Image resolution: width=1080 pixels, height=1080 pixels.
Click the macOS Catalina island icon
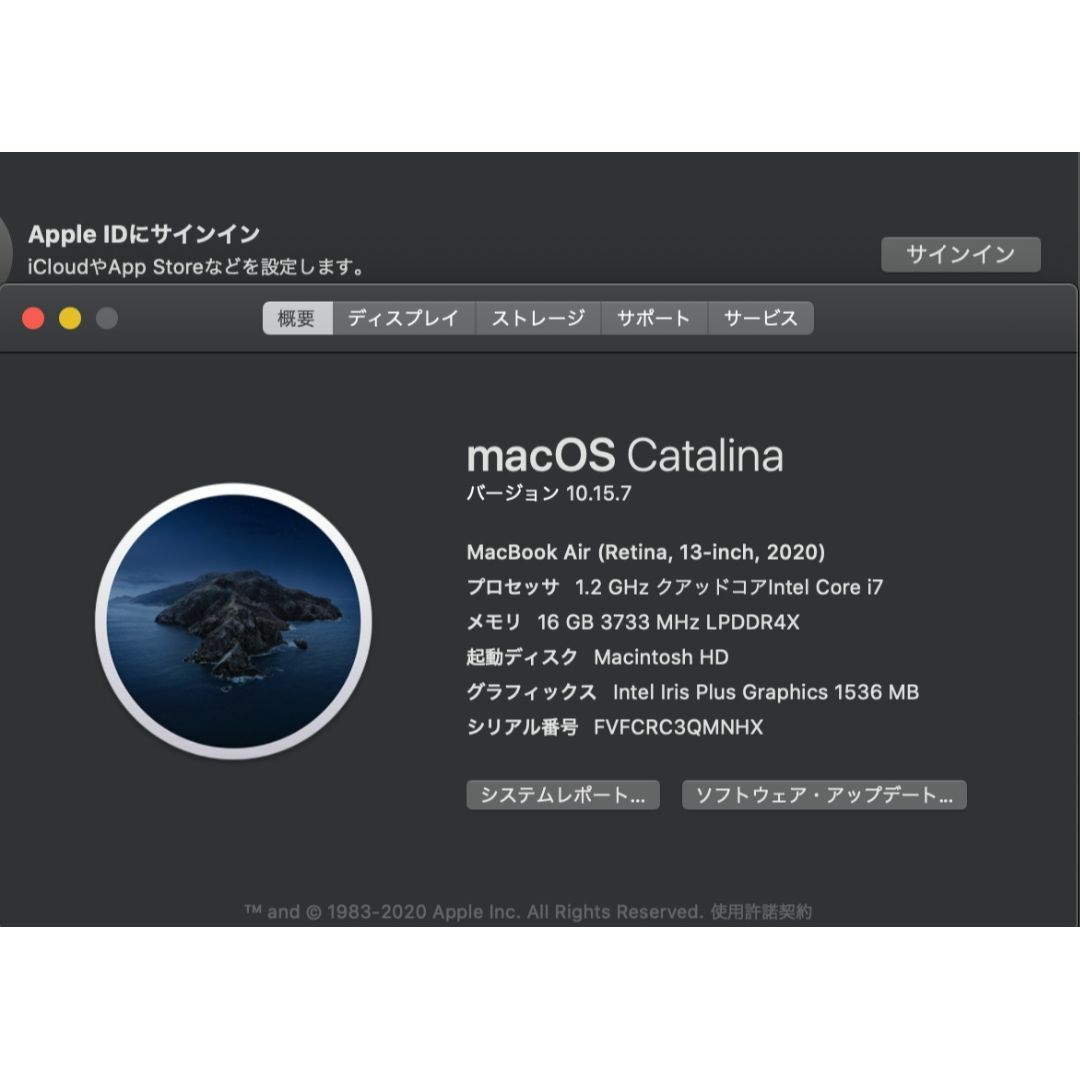click(x=233, y=621)
